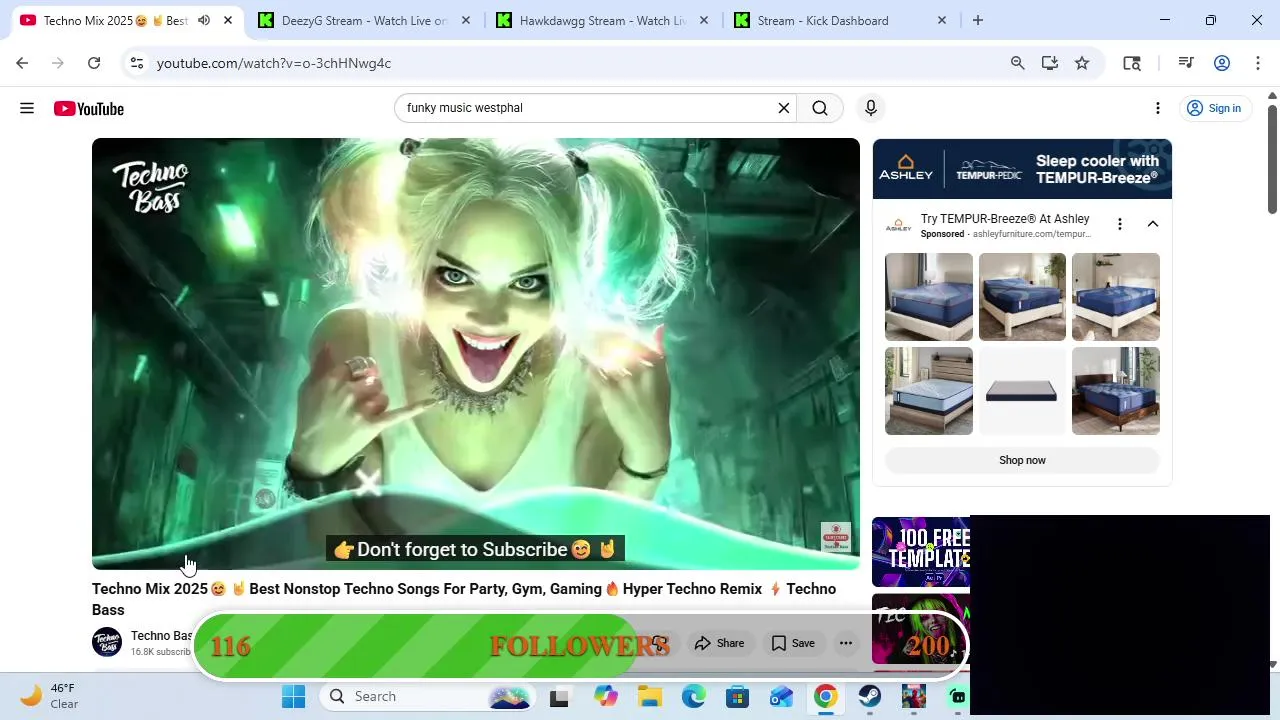Click the address bar URL
1280x720 pixels.
tap(274, 63)
